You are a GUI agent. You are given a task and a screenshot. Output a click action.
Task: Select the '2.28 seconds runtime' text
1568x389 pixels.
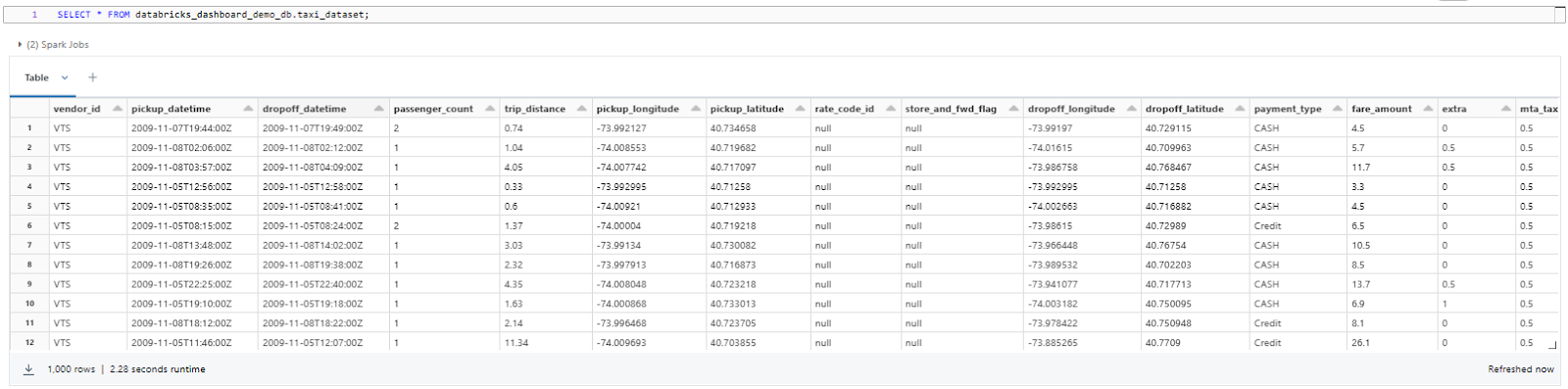coord(158,369)
